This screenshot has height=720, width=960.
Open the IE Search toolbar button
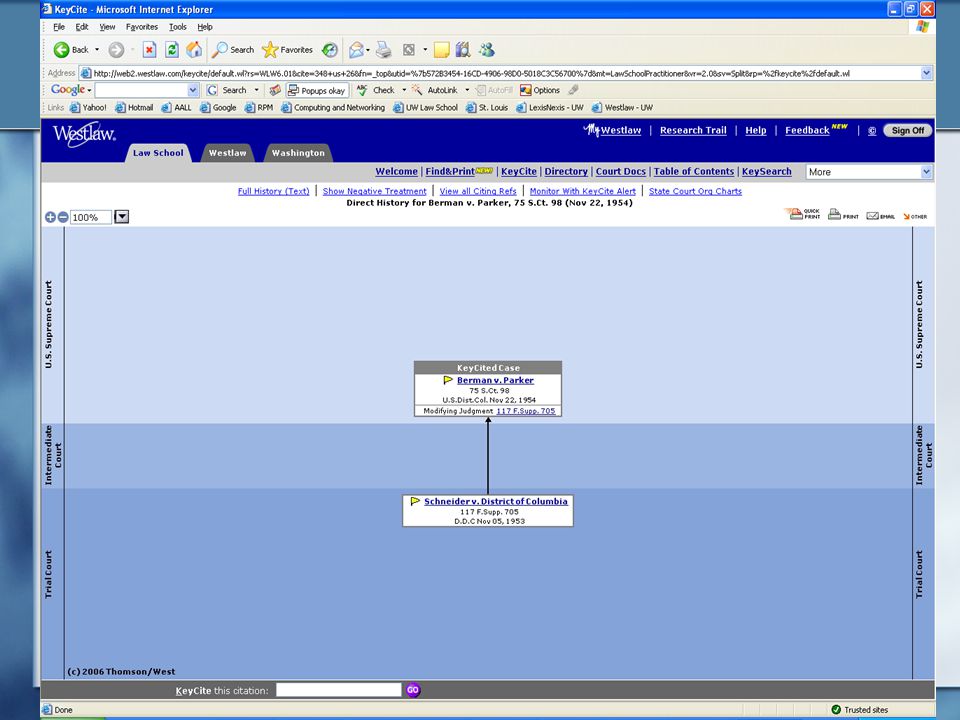tap(233, 50)
